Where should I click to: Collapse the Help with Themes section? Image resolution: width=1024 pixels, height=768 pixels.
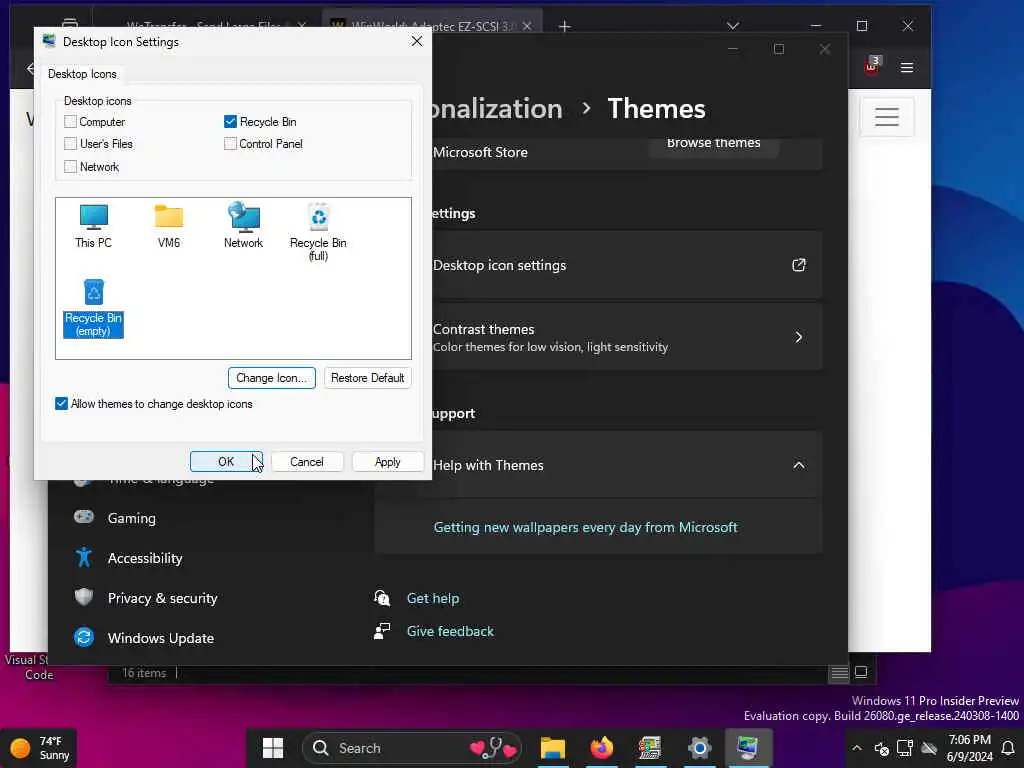(x=799, y=465)
